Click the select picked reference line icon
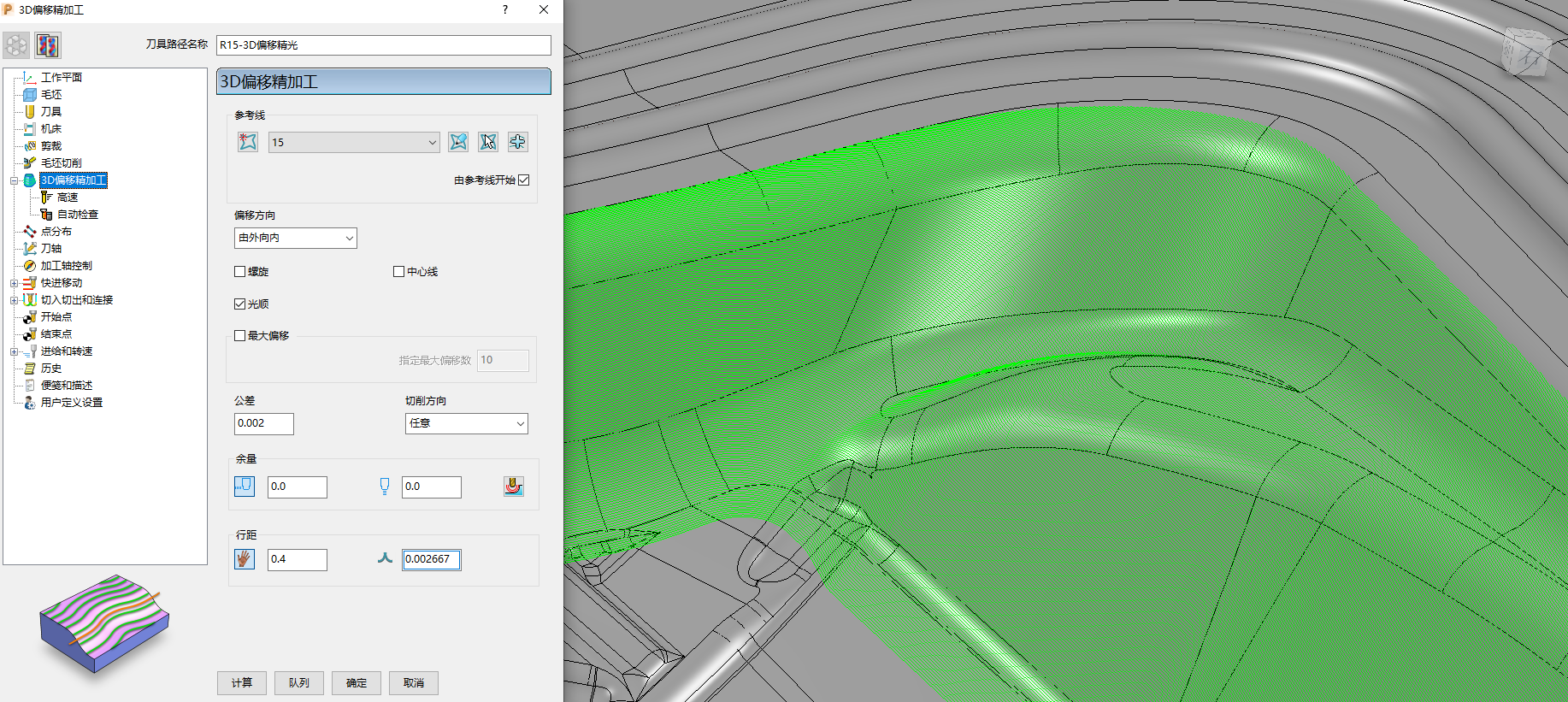 click(488, 142)
